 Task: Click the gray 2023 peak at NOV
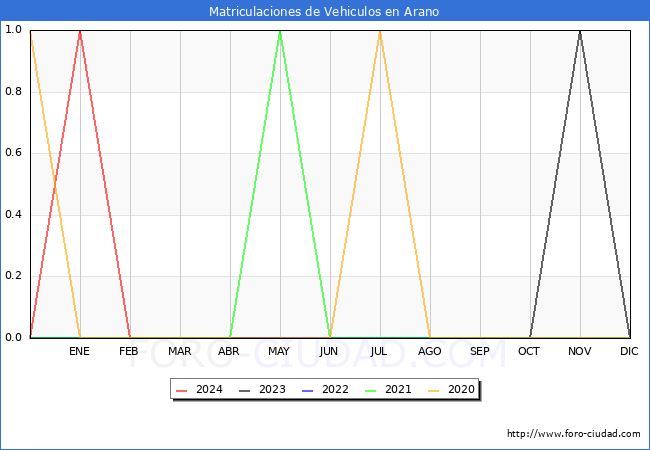pyautogui.click(x=580, y=31)
